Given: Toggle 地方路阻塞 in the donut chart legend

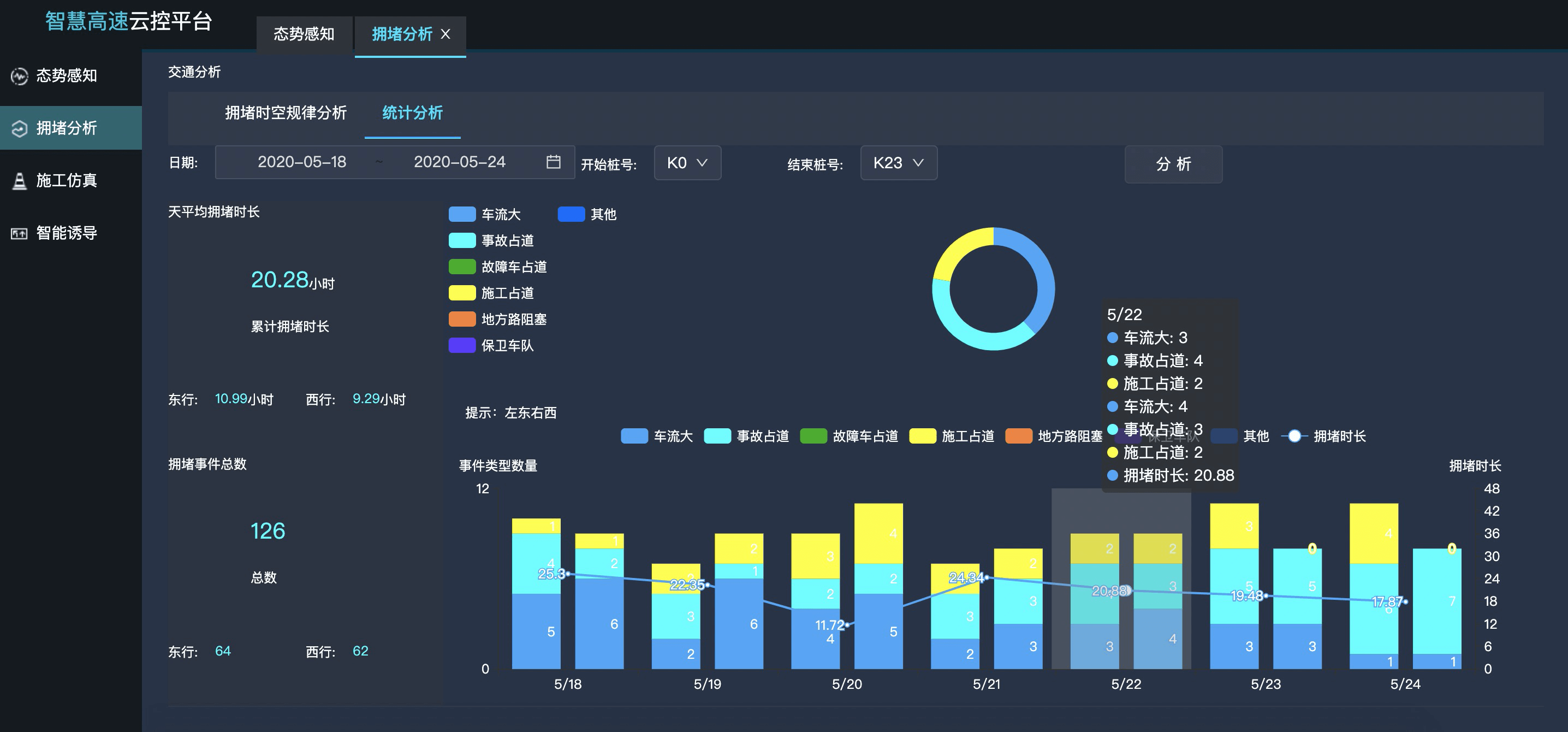Looking at the screenshot, I should [x=497, y=319].
